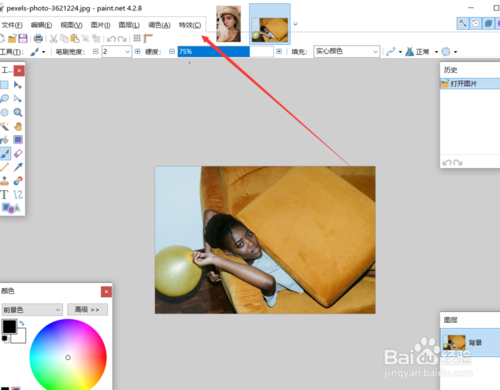The width and height of the screenshot is (500, 390).
Task: Select the Move Selection tool
Action: pyautogui.click(x=18, y=99)
